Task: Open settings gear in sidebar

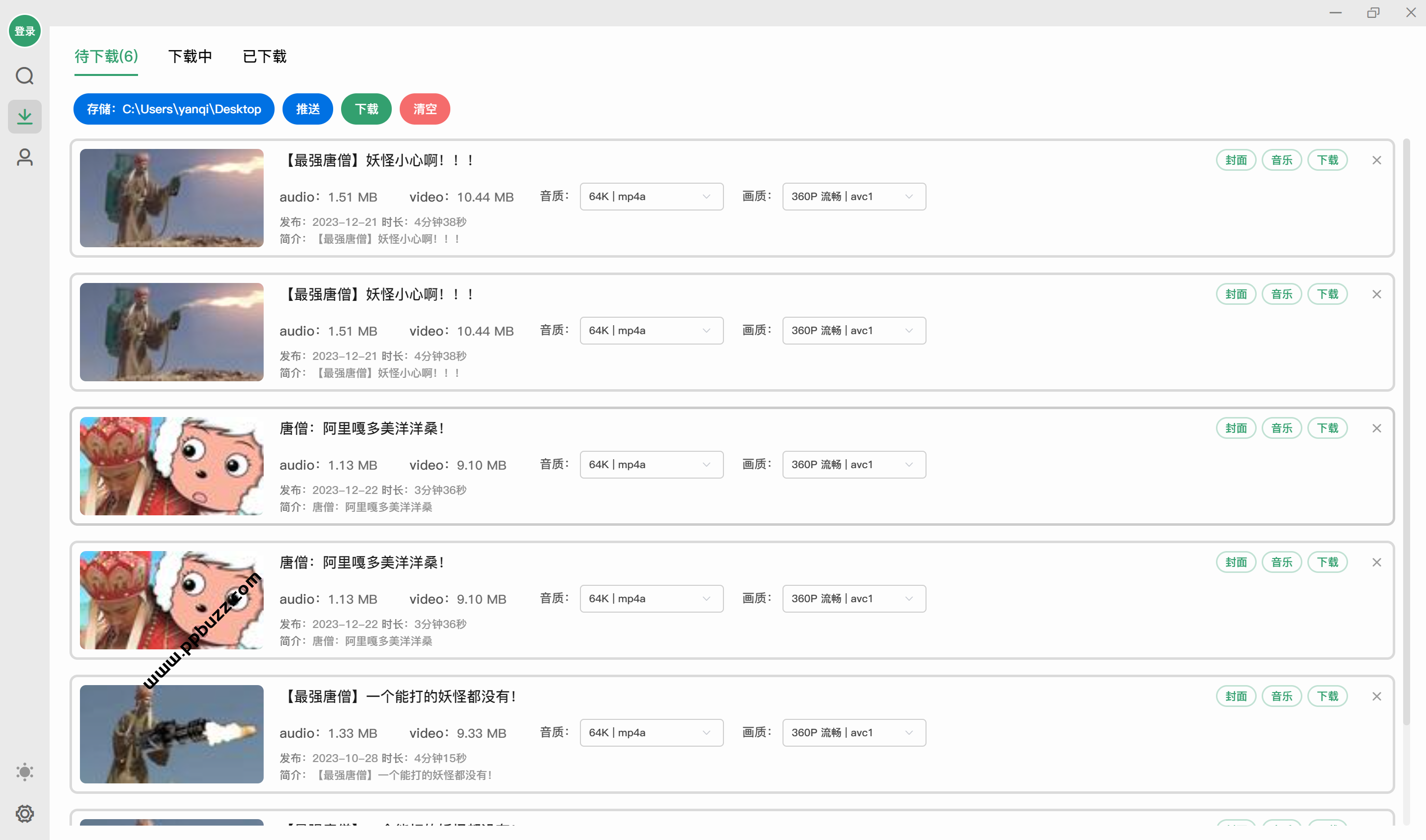Action: tap(24, 813)
